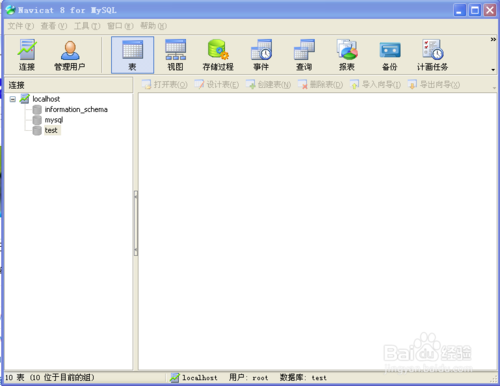Show the 事件 events list
The width and height of the screenshot is (500, 386).
(x=261, y=55)
